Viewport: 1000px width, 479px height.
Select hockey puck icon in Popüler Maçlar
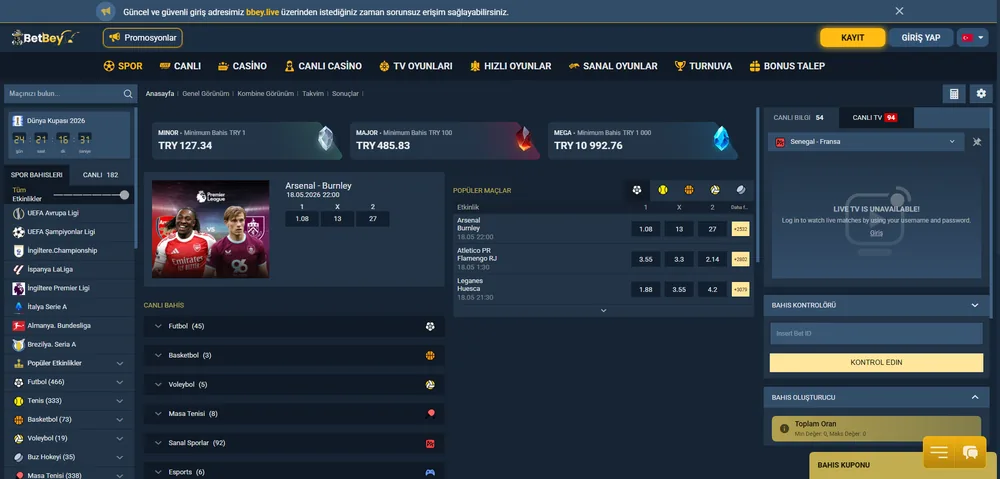tap(741, 190)
